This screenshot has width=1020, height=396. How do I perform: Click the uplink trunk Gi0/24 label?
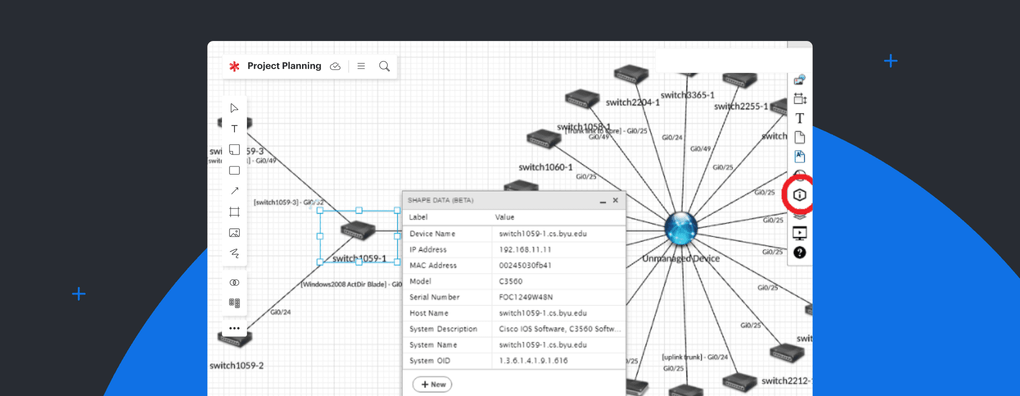coord(694,357)
